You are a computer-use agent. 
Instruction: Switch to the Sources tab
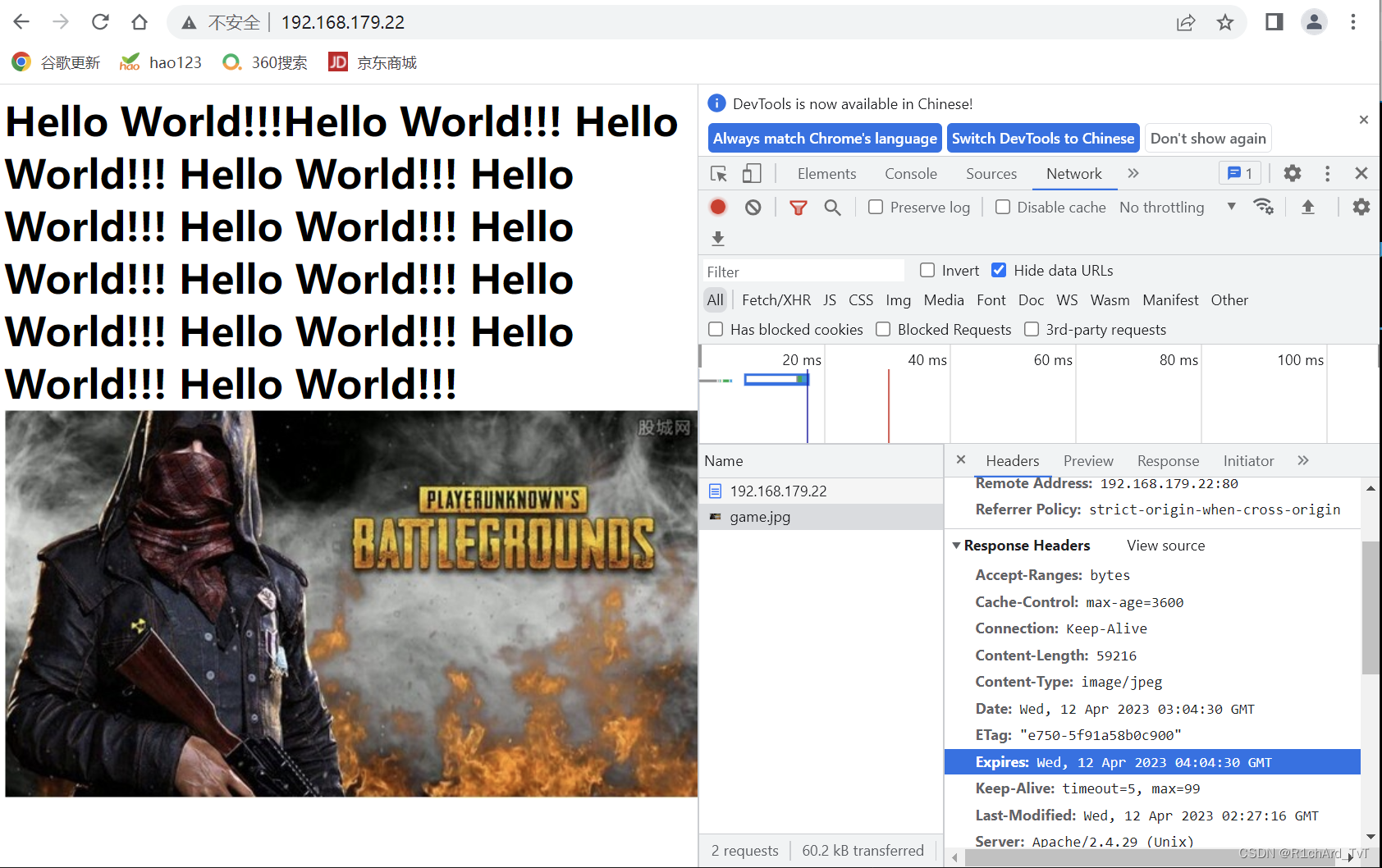pyautogui.click(x=991, y=174)
